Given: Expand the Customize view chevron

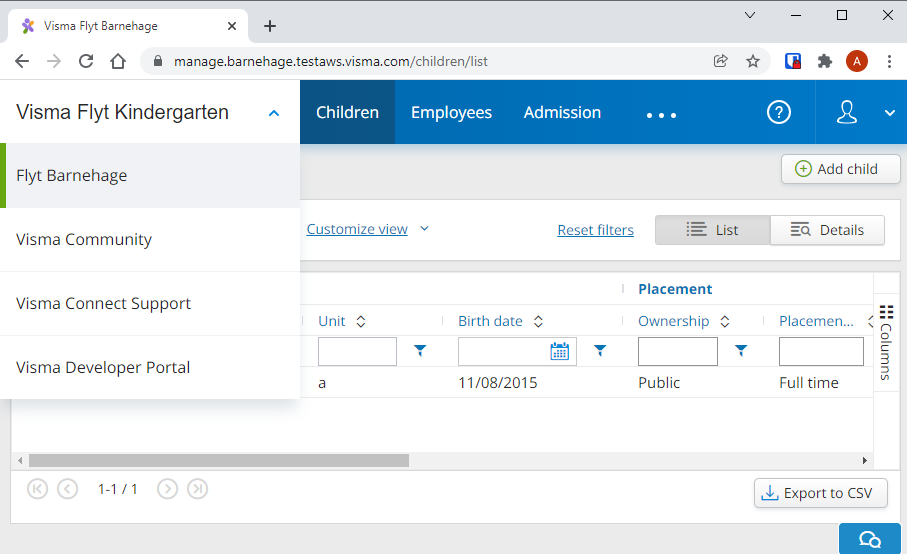Looking at the screenshot, I should [425, 228].
